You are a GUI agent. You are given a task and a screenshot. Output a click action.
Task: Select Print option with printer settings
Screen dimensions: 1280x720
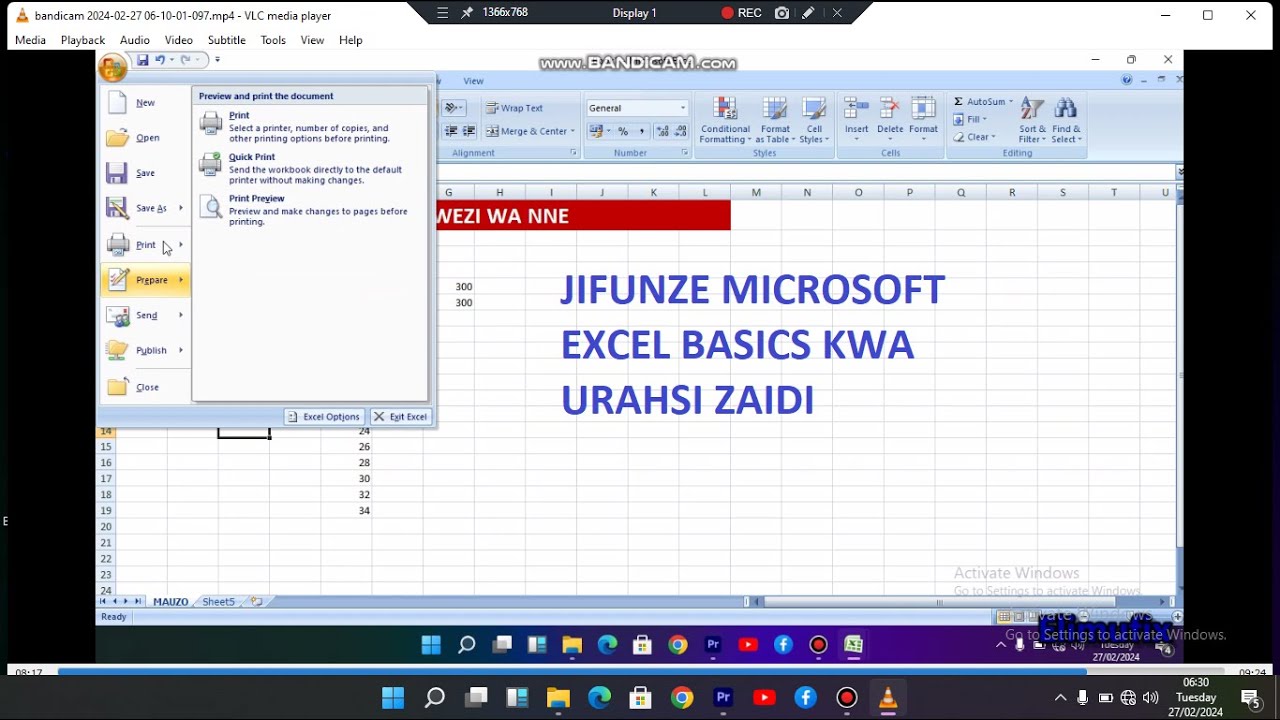click(x=310, y=127)
